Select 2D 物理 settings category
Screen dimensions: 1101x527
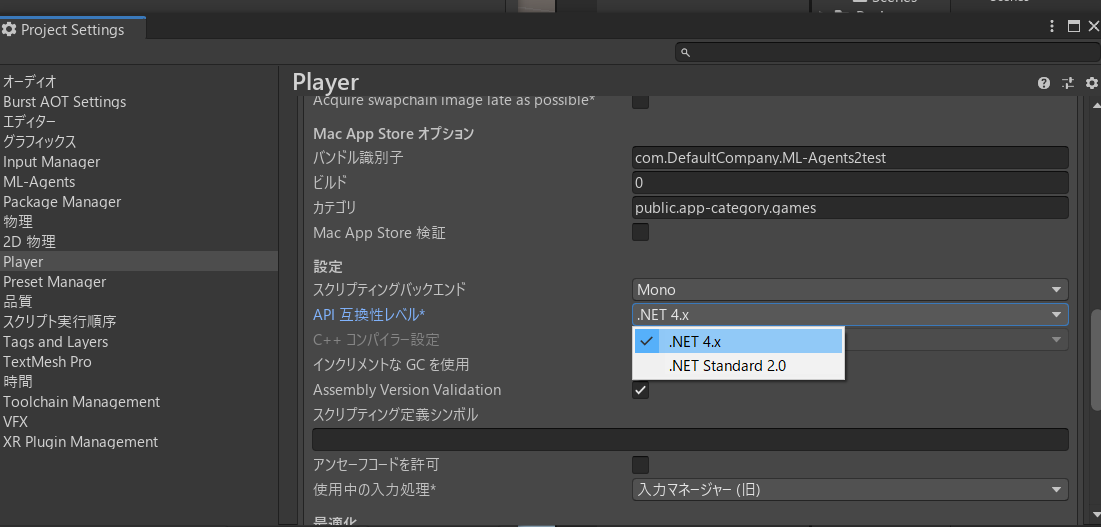tap(139, 241)
